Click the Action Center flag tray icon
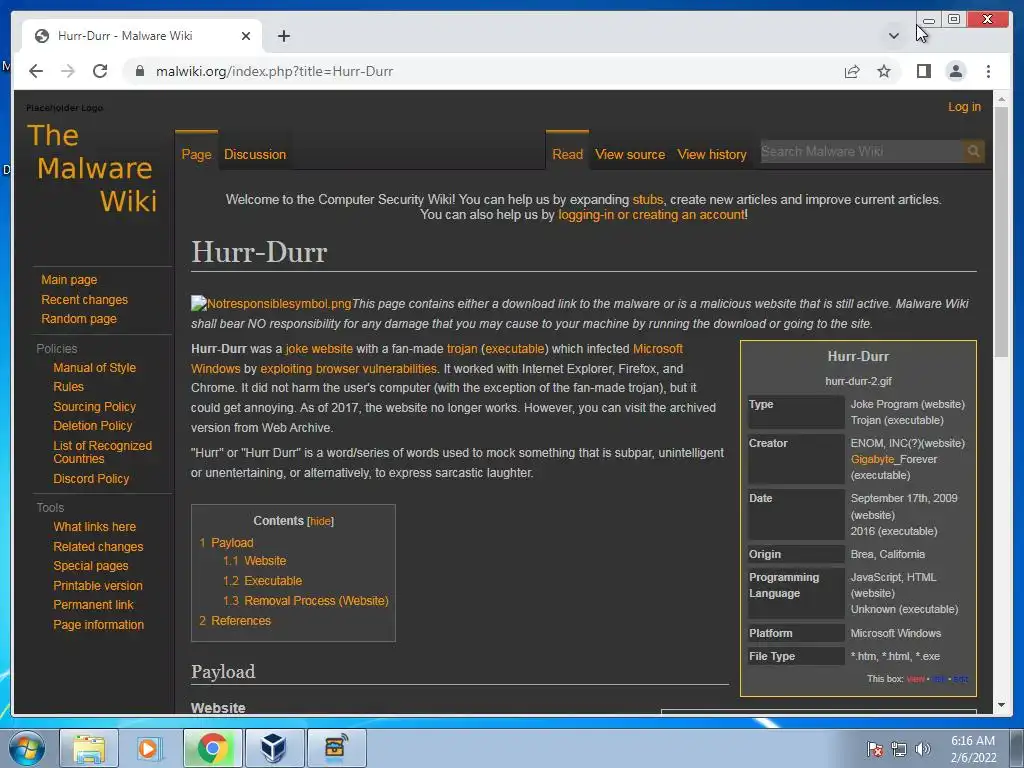The width and height of the screenshot is (1024, 768). [x=874, y=749]
